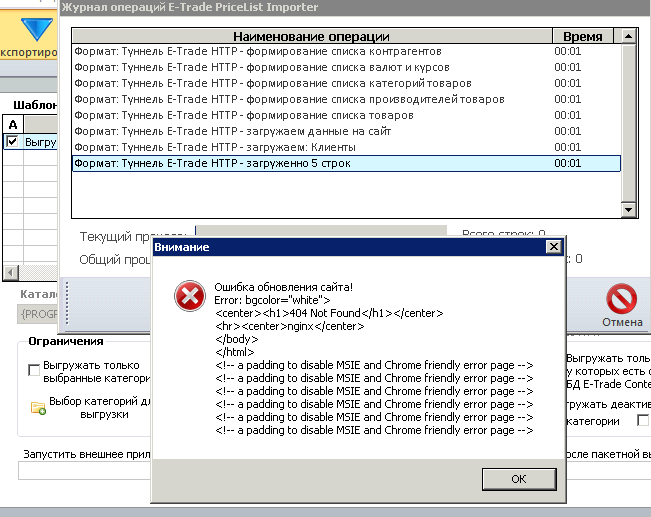The height and width of the screenshot is (517, 651).
Task: Click the current progress bar
Action: click(321, 230)
